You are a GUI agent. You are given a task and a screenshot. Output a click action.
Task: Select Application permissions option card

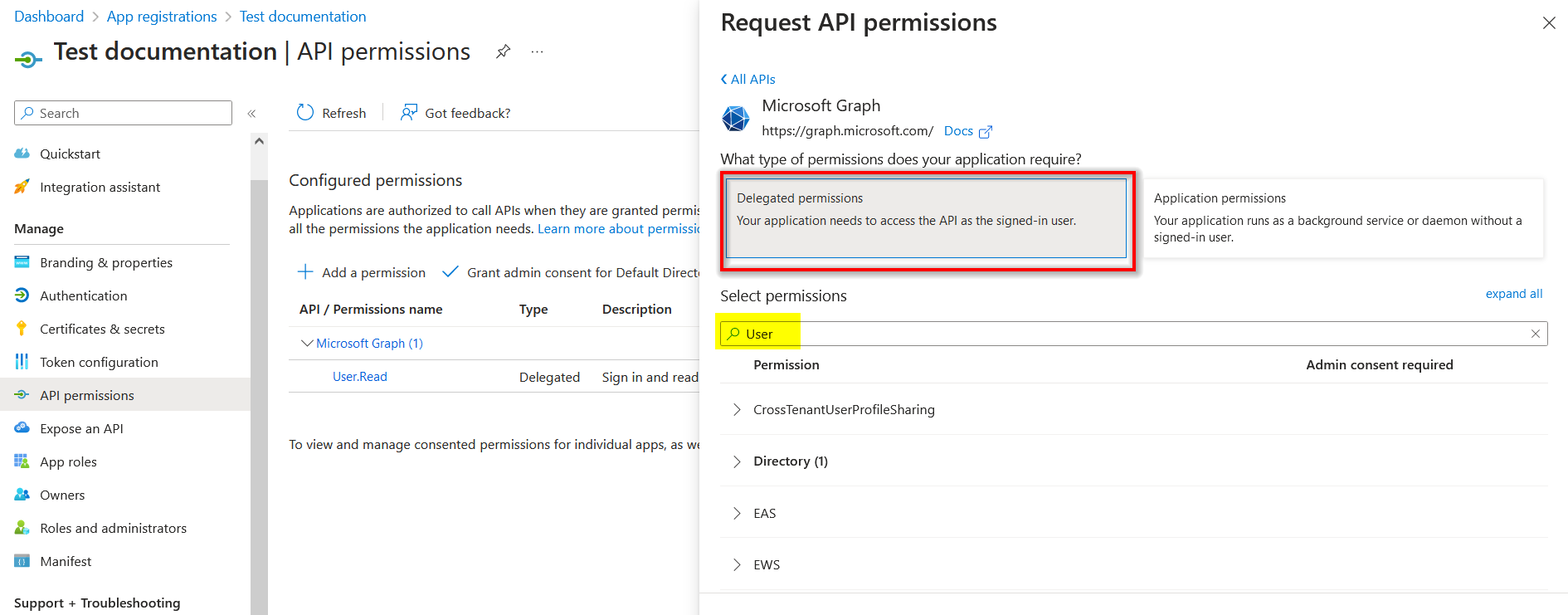pyautogui.click(x=1343, y=218)
